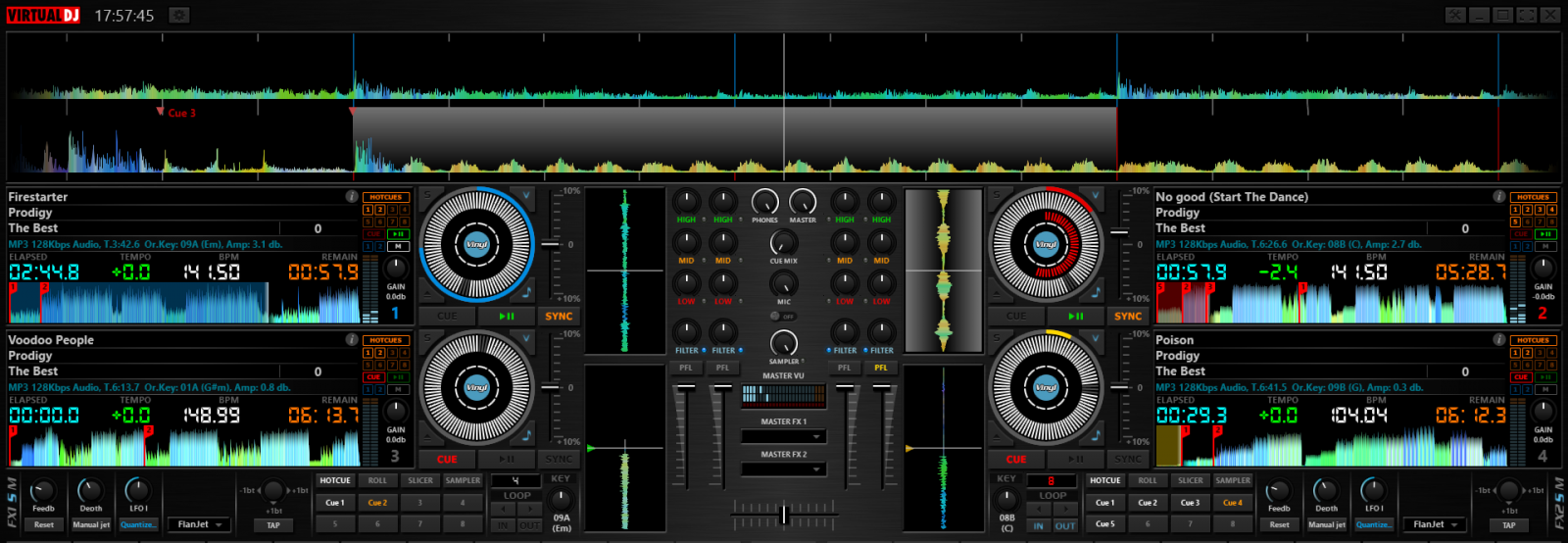Click the MASTER volume knob
This screenshot has height=543, width=1568.
click(803, 202)
